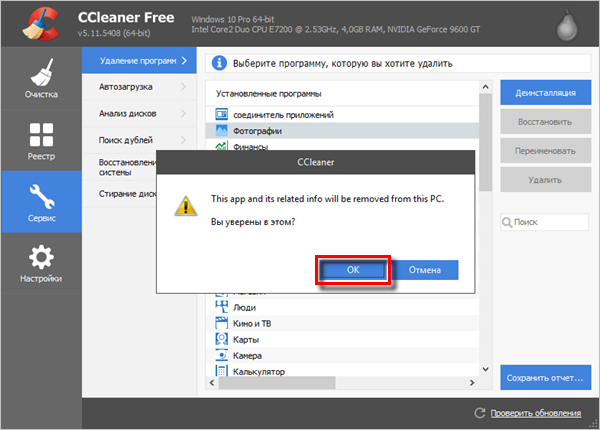Image resolution: width=600 pixels, height=430 pixels.
Task: Click the Переименовать button
Action: tap(546, 151)
